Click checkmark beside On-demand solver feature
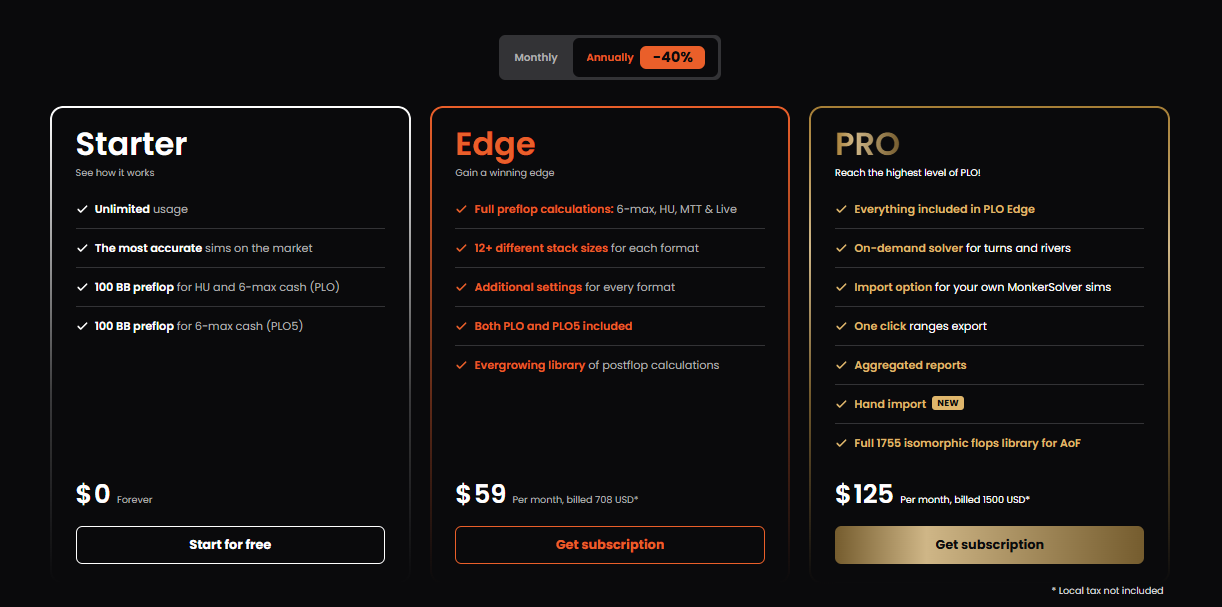 coord(841,248)
